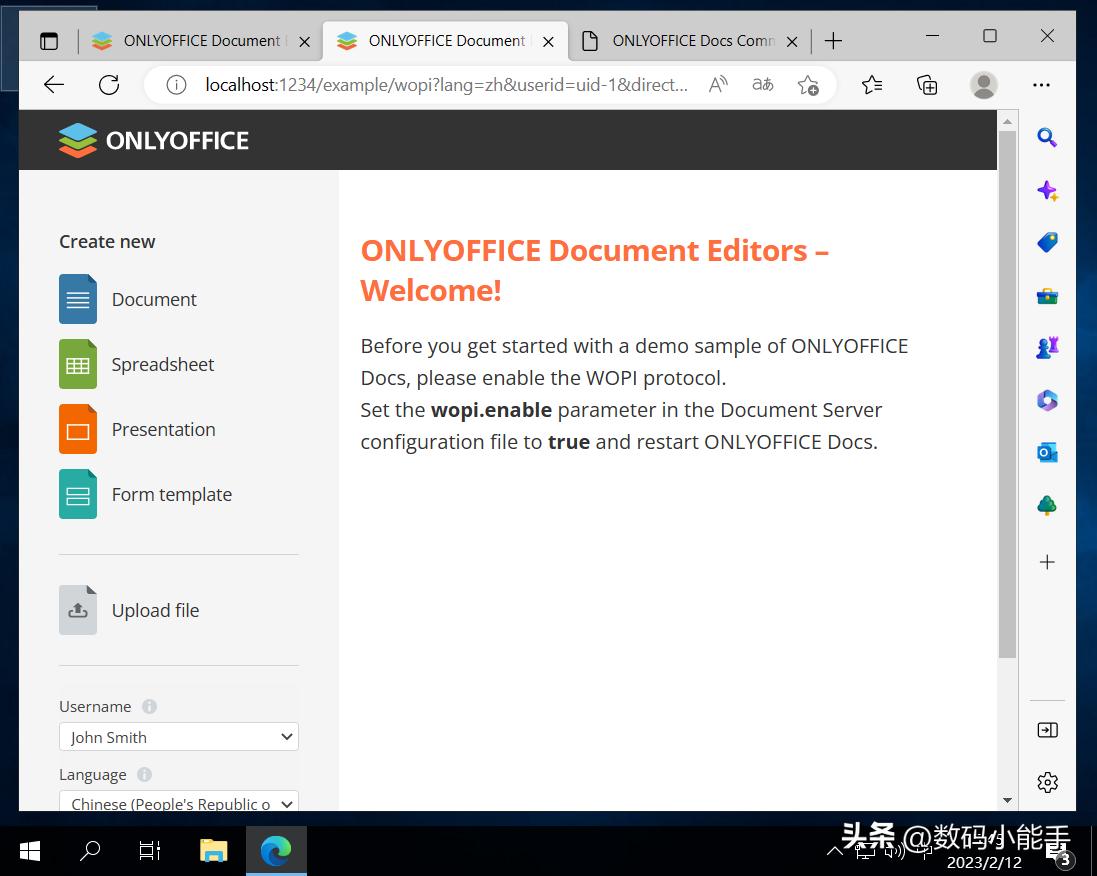This screenshot has width=1097, height=876.
Task: Open the Language dropdown set to Chinese
Action: tap(178, 803)
